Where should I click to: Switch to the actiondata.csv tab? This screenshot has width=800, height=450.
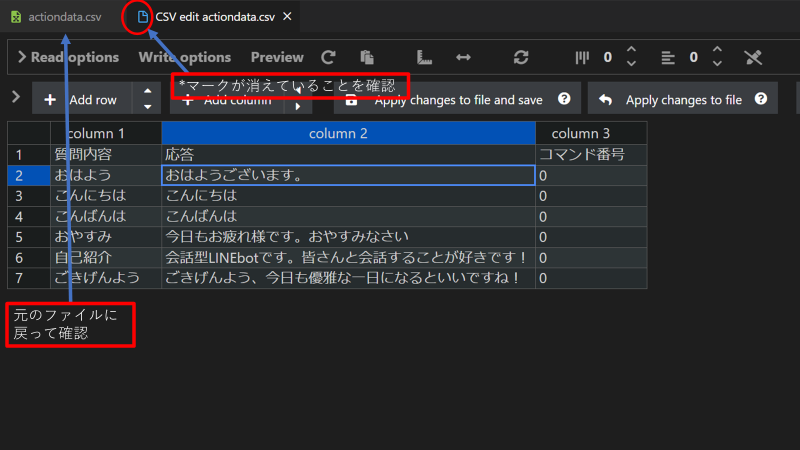56,17
